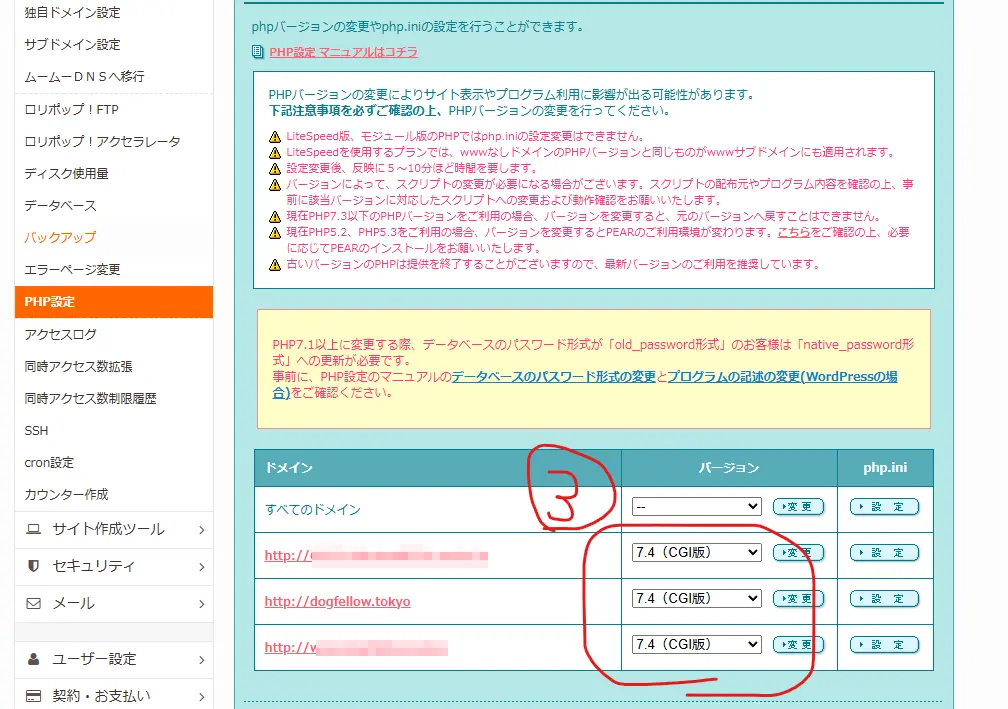Screen dimensions: 1008x709
Task: Open the PHP設定 マニュアルはコチラ link
Action: [343, 52]
